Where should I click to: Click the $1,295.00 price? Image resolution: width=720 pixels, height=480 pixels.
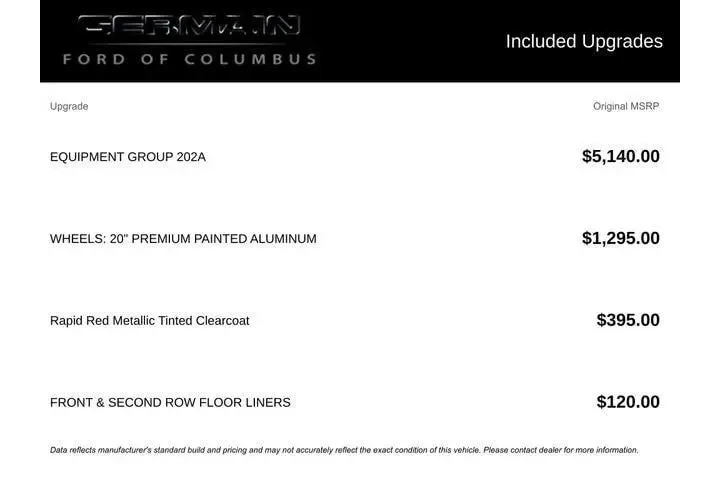pyautogui.click(x=620, y=238)
